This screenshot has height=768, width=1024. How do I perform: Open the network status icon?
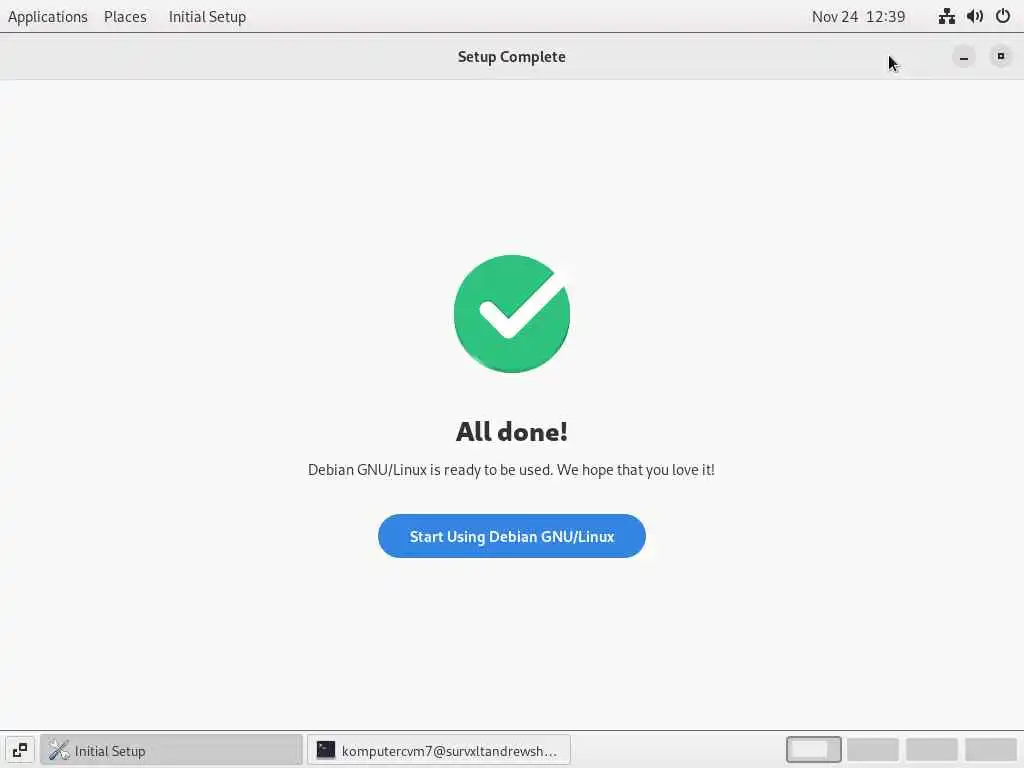(x=946, y=16)
